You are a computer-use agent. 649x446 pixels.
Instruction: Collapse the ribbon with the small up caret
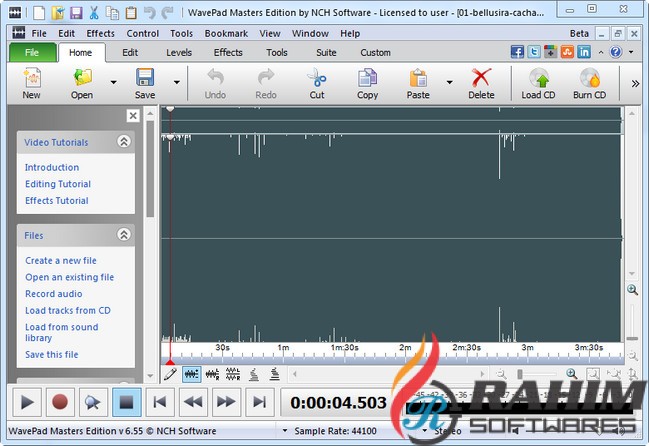601,52
